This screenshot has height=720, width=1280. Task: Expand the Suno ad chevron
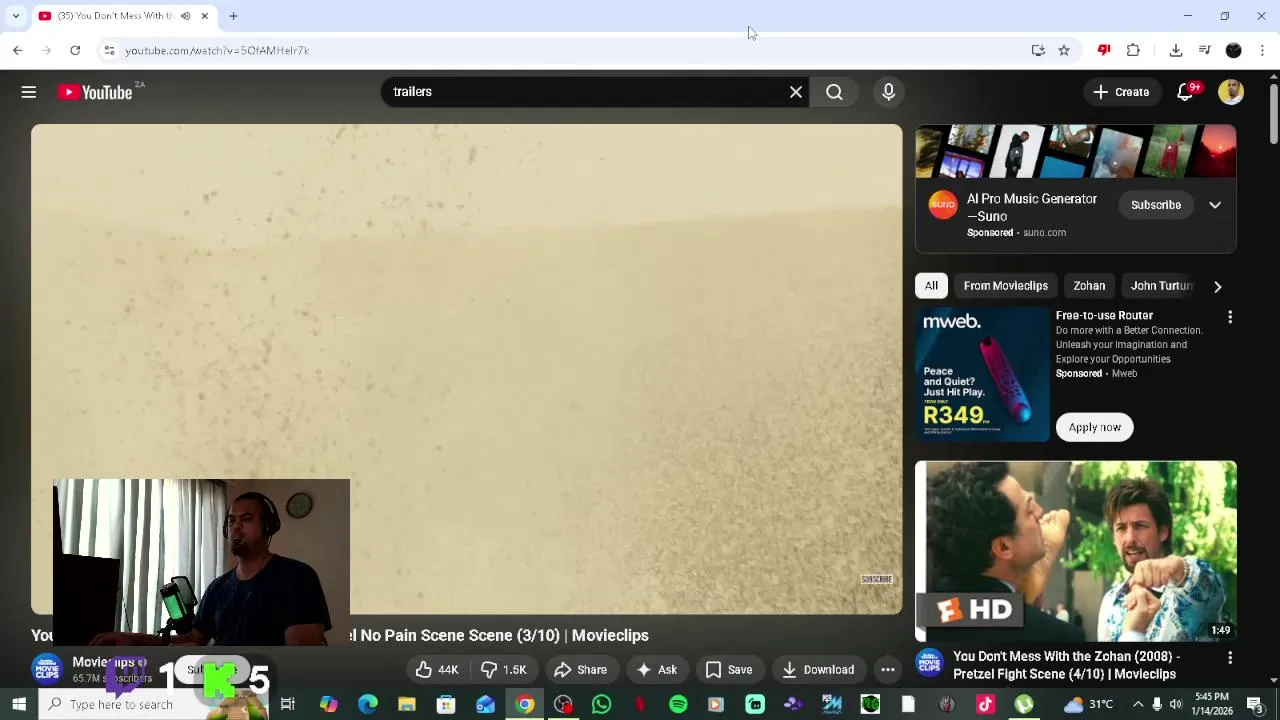[1215, 205]
